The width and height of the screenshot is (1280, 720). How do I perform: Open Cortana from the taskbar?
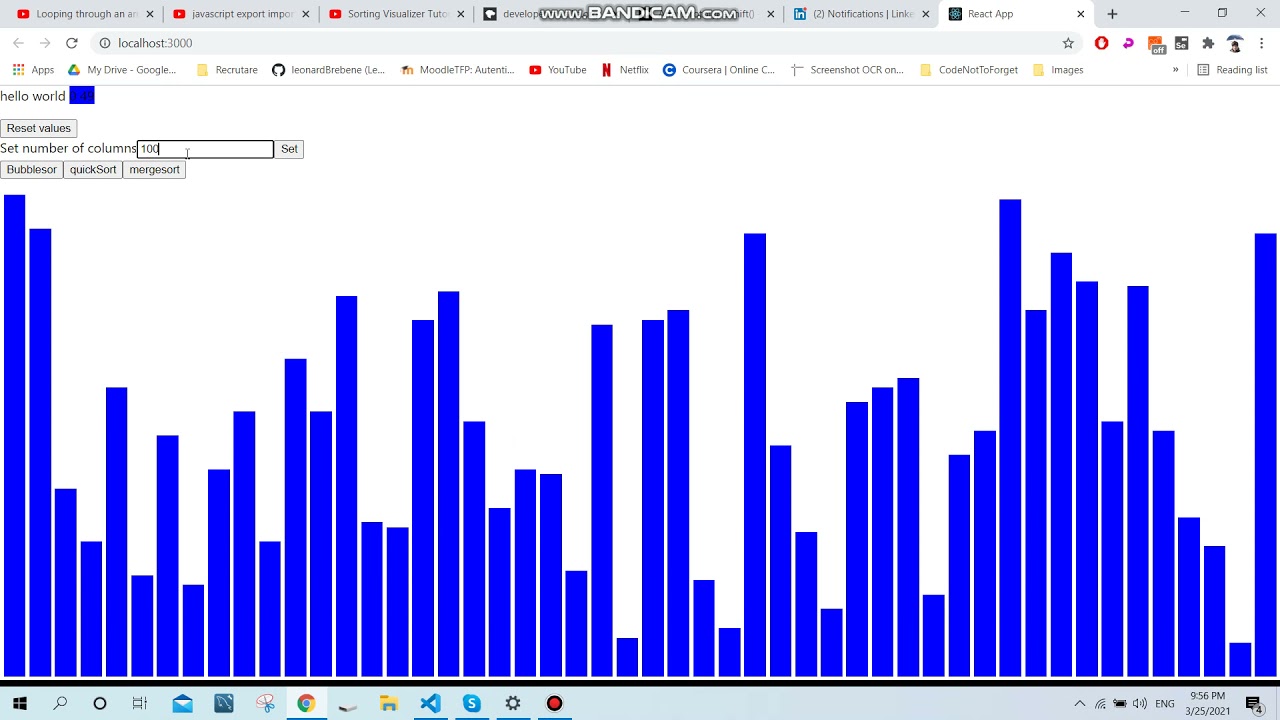(100, 704)
